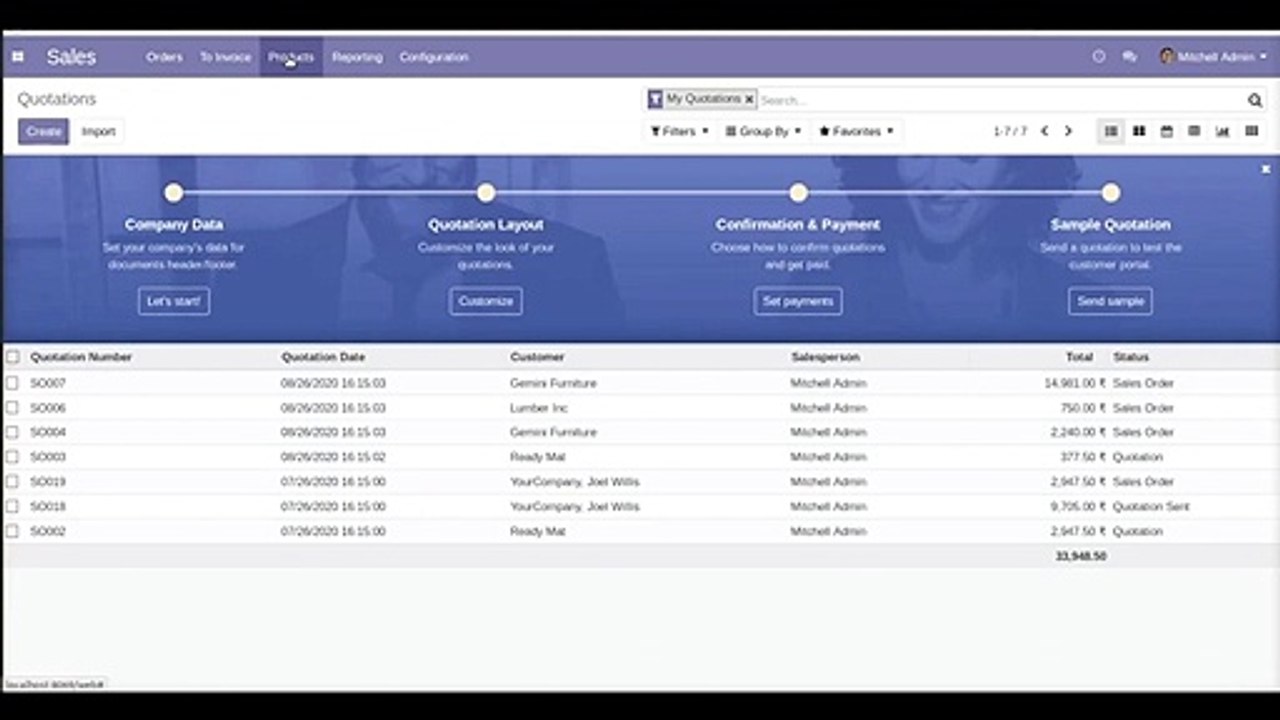Screen dimensions: 1280x720
Task: Click the Send sample button
Action: (1110, 301)
